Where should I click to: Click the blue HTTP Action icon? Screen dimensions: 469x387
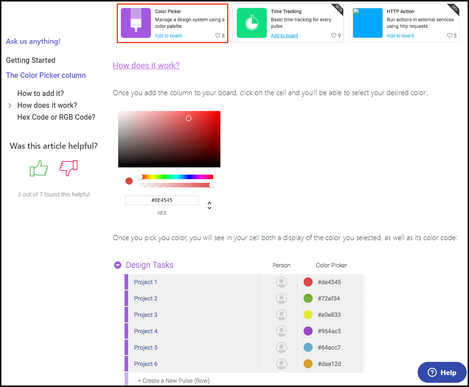coord(368,23)
